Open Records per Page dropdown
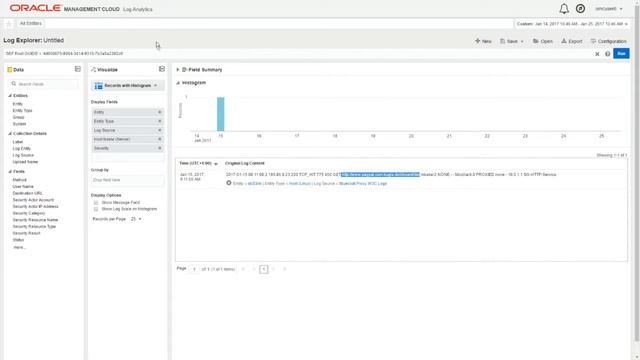The width and height of the screenshot is (640, 360). (136, 219)
